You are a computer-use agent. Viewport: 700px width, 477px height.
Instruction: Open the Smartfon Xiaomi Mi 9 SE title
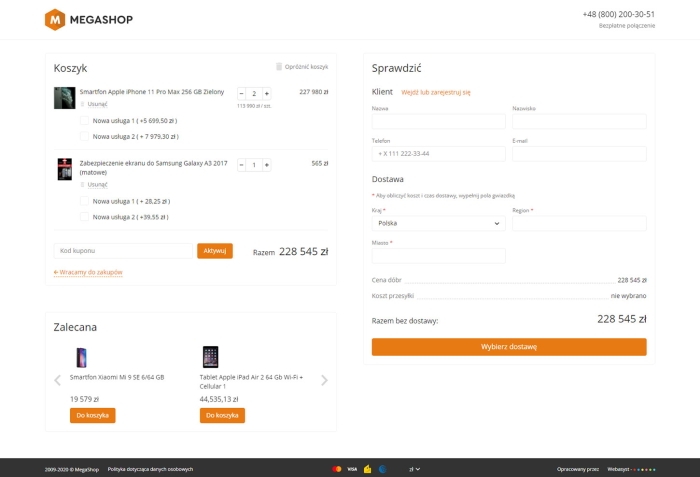pyautogui.click(x=117, y=377)
